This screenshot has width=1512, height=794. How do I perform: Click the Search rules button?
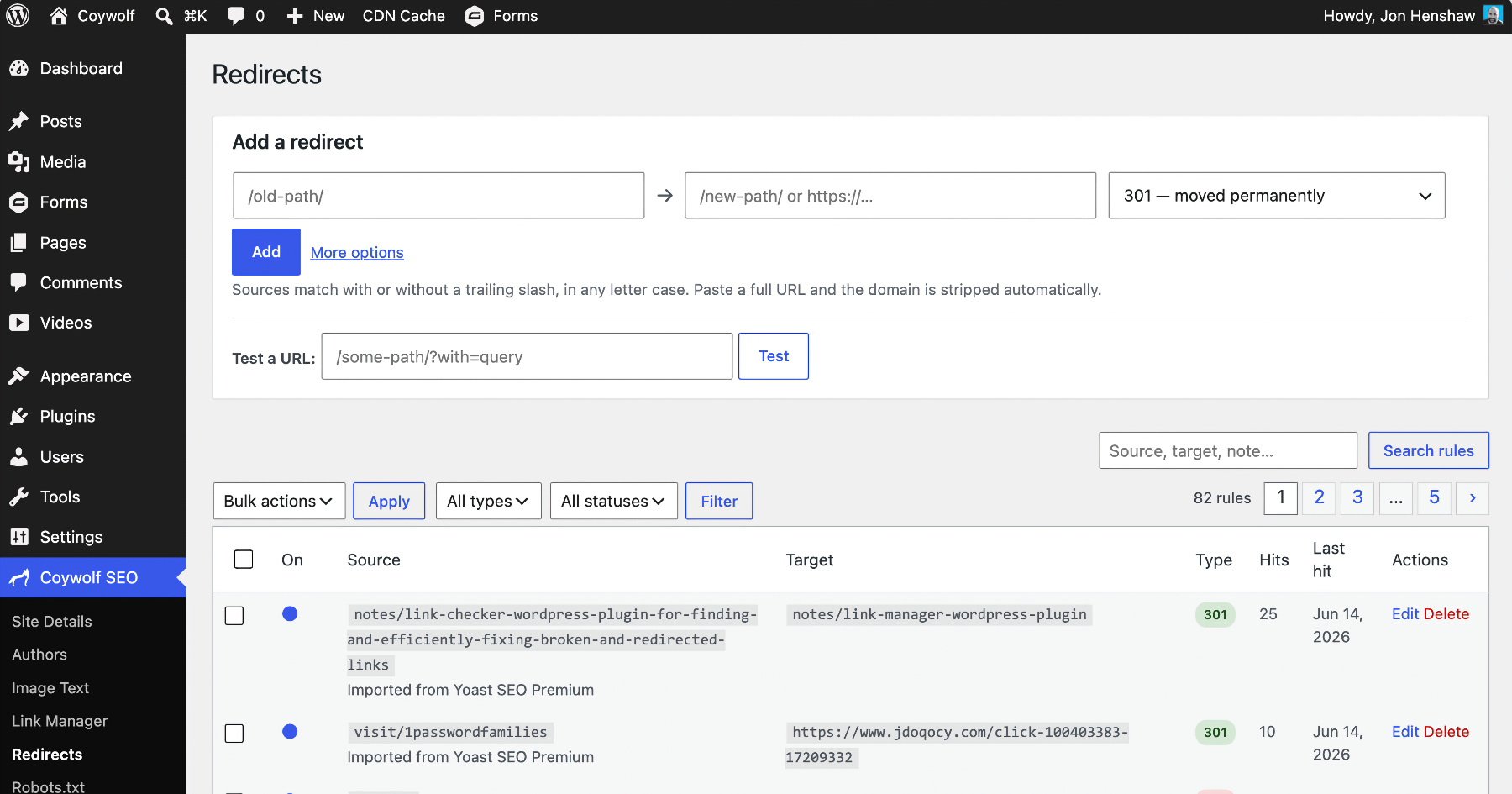tap(1429, 450)
